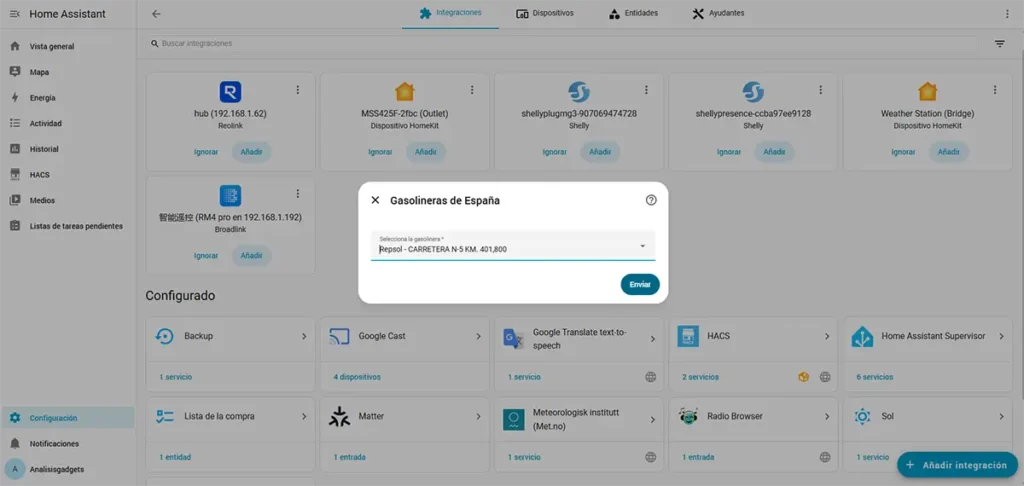Open Notificaciones in sidebar
Screen dimensions: 1024x486
[x=68, y=444]
